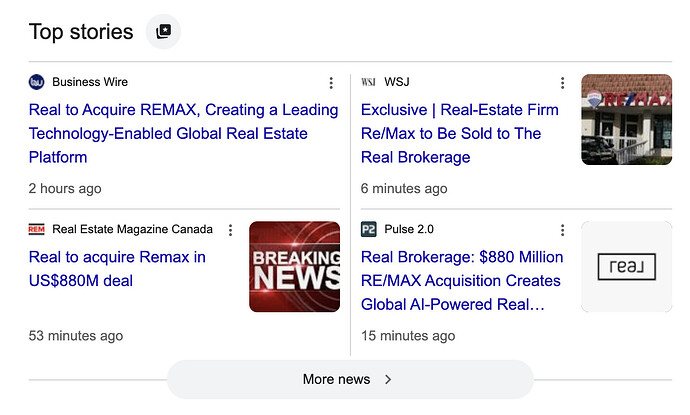Click the REM magazine logo icon
Viewport: 690px width, 415px height.
(37, 229)
